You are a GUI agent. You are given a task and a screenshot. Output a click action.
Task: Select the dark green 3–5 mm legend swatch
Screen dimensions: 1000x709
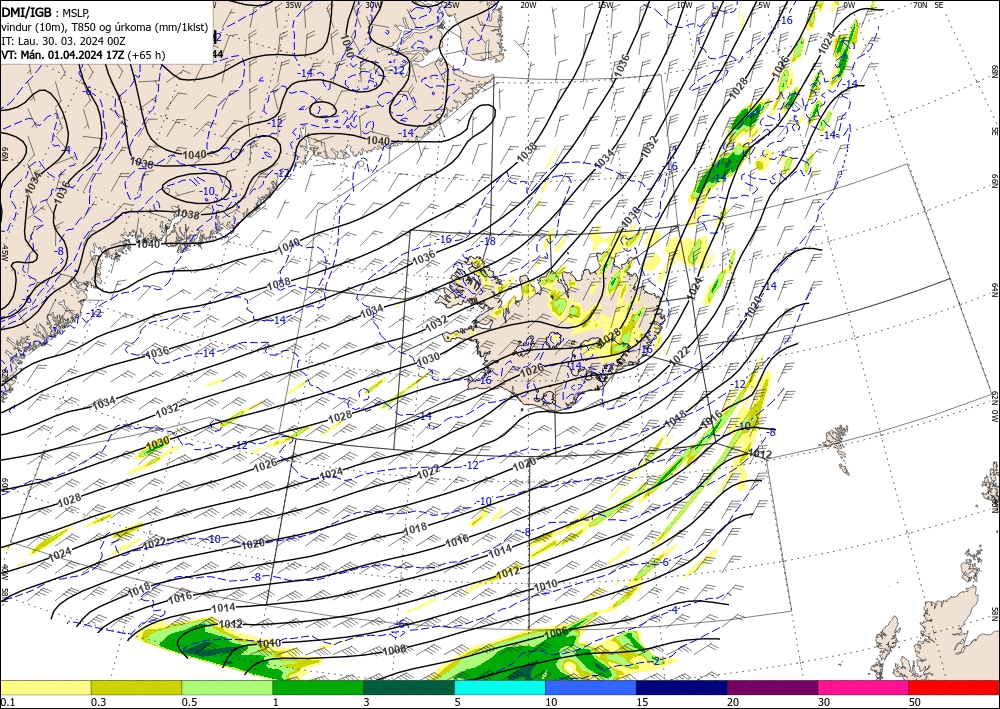point(409,687)
